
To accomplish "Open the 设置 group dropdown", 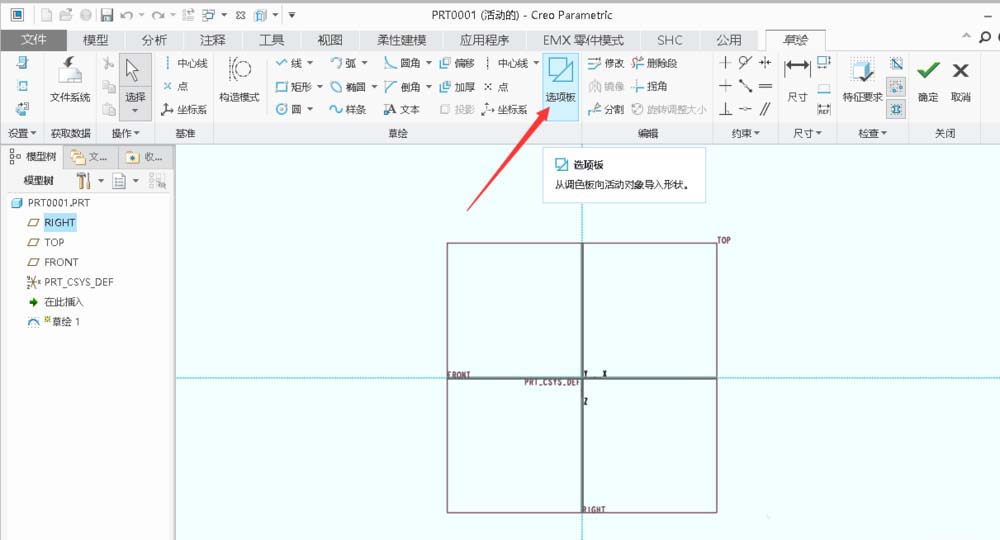I will [x=22, y=133].
